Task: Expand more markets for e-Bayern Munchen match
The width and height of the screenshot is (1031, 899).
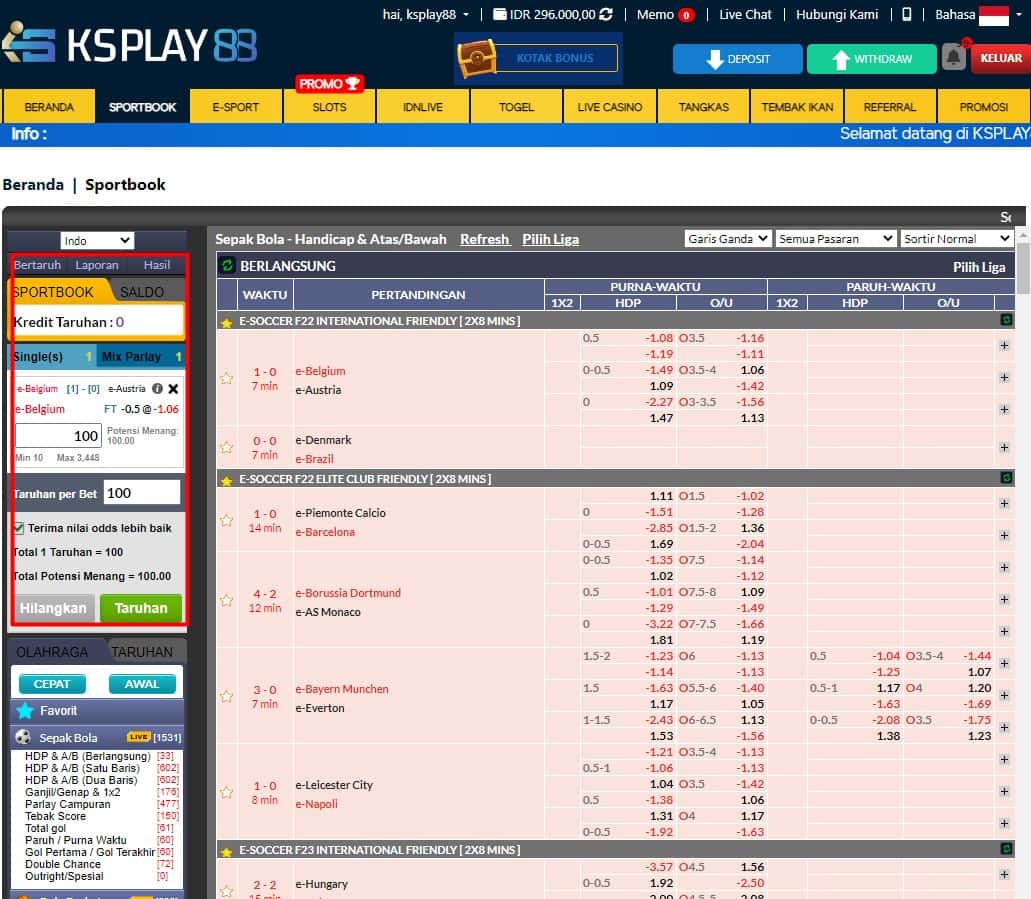Action: click(x=1004, y=697)
